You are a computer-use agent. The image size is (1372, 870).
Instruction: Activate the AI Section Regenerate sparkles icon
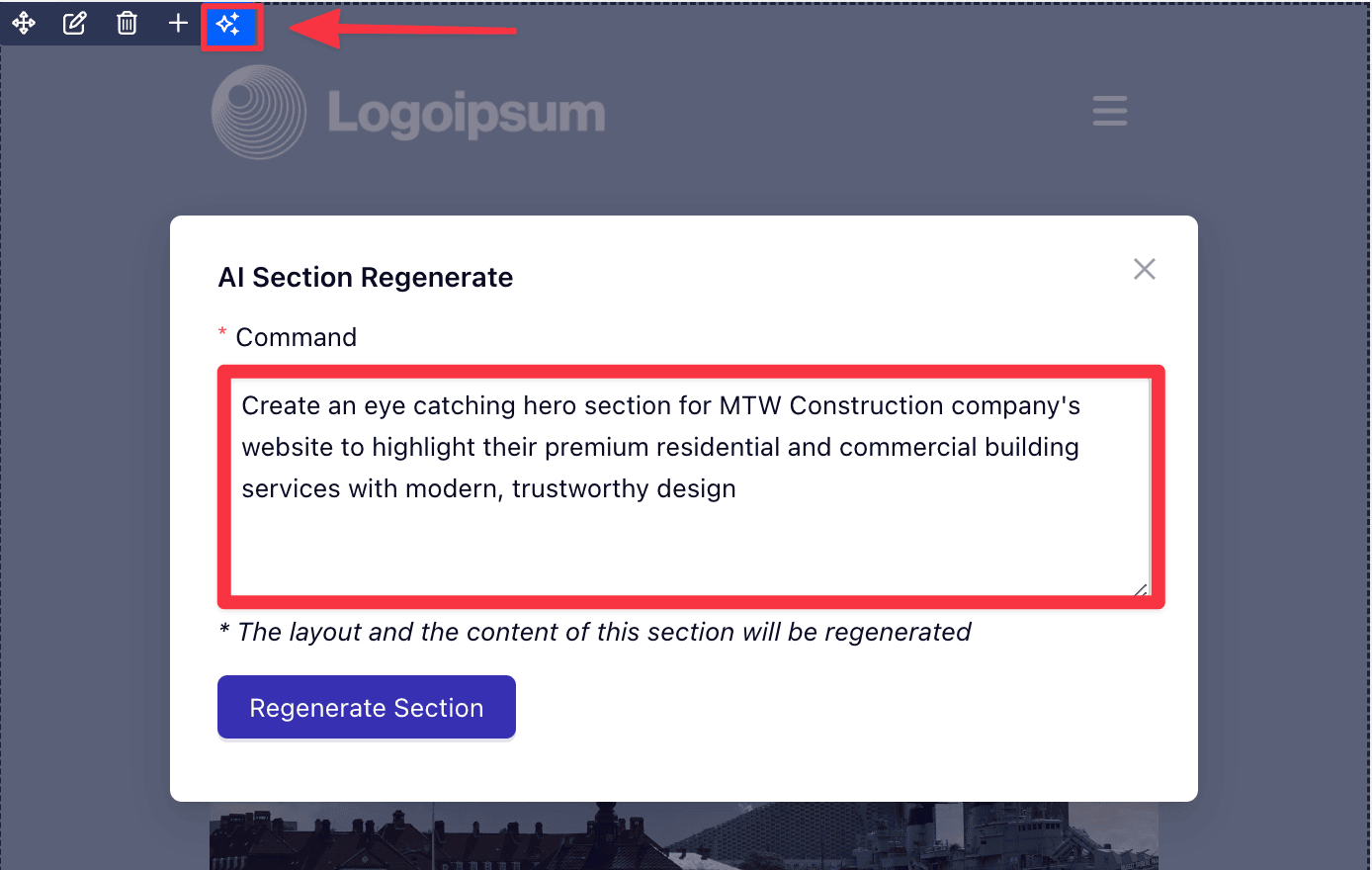(x=231, y=23)
